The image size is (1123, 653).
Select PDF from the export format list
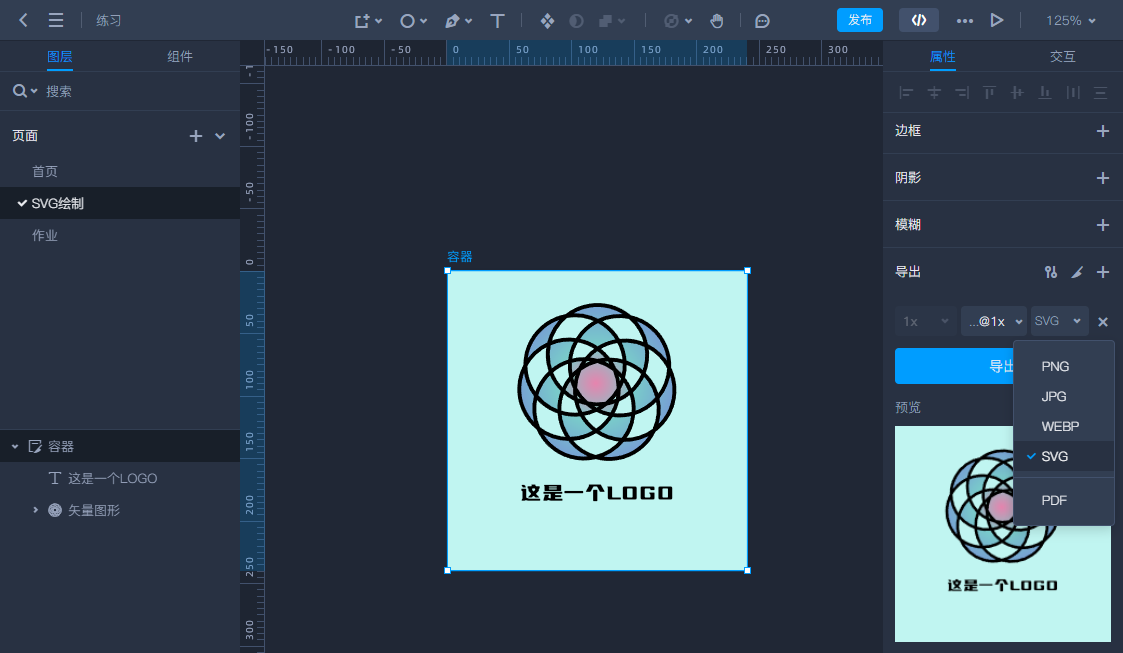pos(1054,500)
